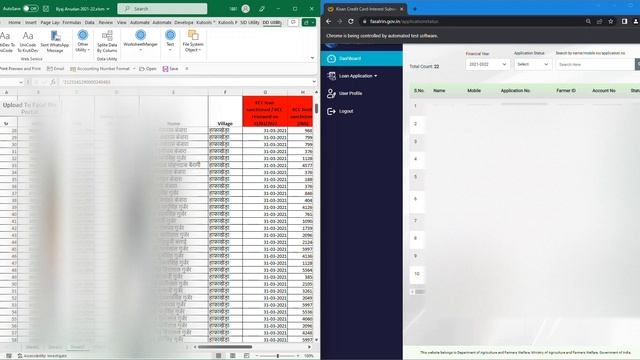The image size is (640, 360).
Task: Switch to the SD Utility ribbon tab
Action: 250,22
